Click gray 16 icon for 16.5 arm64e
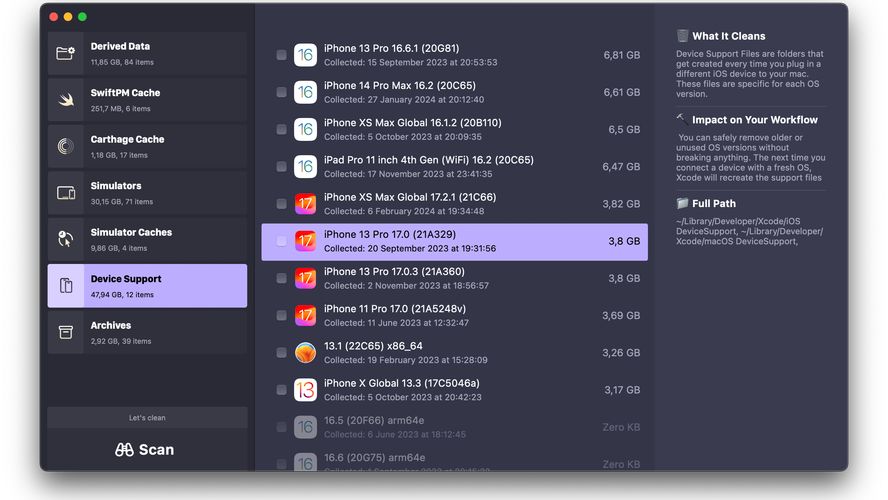The width and height of the screenshot is (888, 500). point(305,427)
